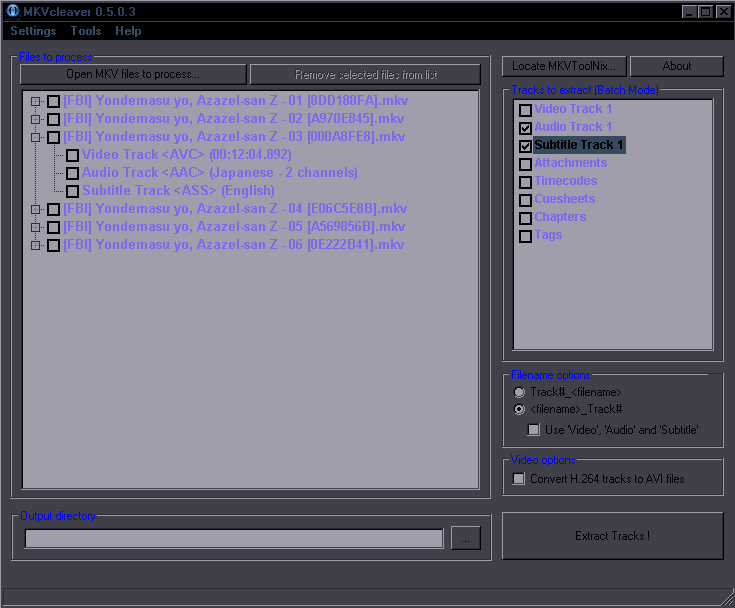Open the About dialog
The image size is (735, 608).
pyautogui.click(x=677, y=66)
